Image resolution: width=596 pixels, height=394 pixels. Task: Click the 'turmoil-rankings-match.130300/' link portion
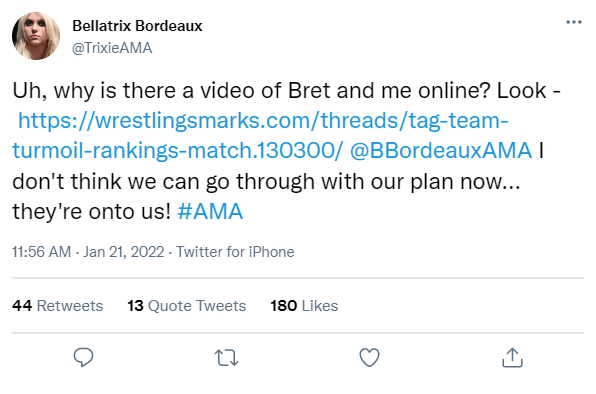178,150
